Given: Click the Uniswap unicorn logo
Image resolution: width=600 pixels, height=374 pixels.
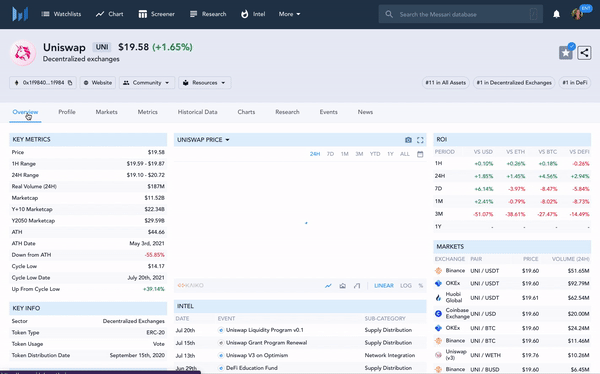Looking at the screenshot, I should tap(23, 53).
